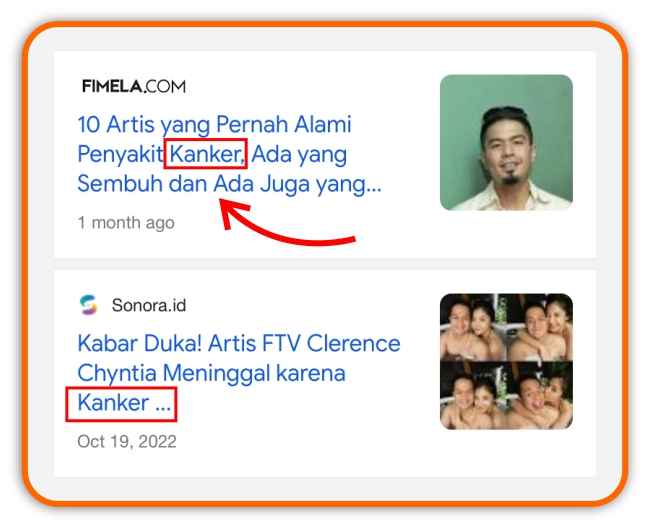Open top-right photo in Sonora collage thumbnail
650x528 pixels.
(x=538, y=327)
